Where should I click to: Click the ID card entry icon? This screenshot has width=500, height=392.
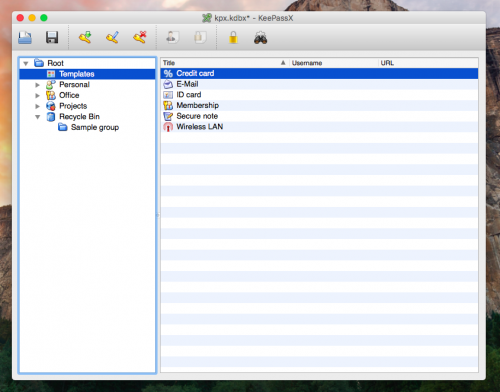[168, 95]
